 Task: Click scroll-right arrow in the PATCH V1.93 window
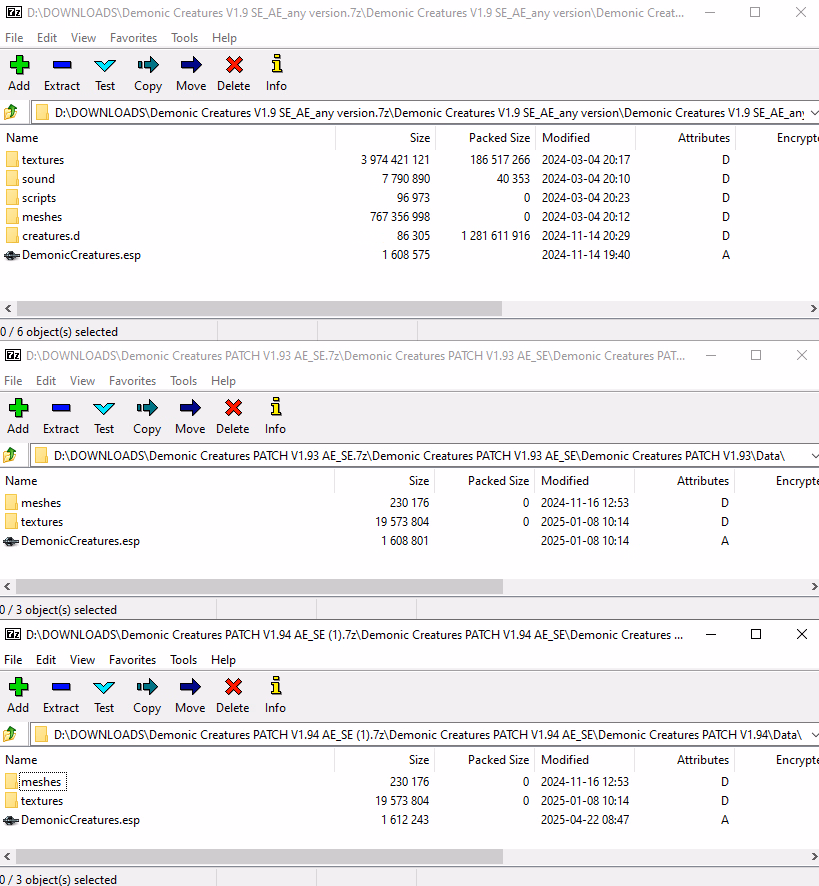pyautogui.click(x=814, y=587)
